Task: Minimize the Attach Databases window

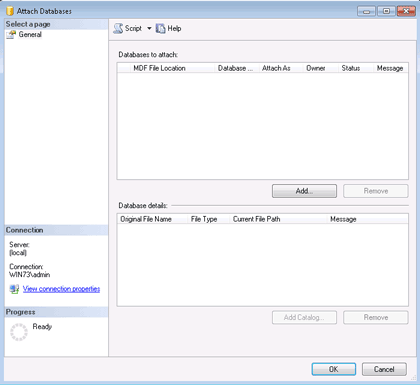Action: click(x=366, y=11)
